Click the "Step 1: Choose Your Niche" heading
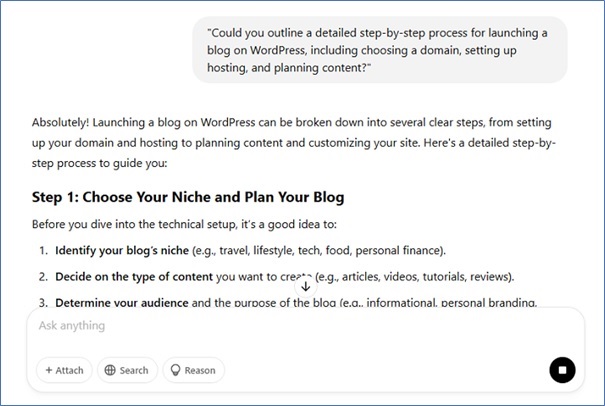This screenshot has width=605, height=406. click(x=188, y=197)
